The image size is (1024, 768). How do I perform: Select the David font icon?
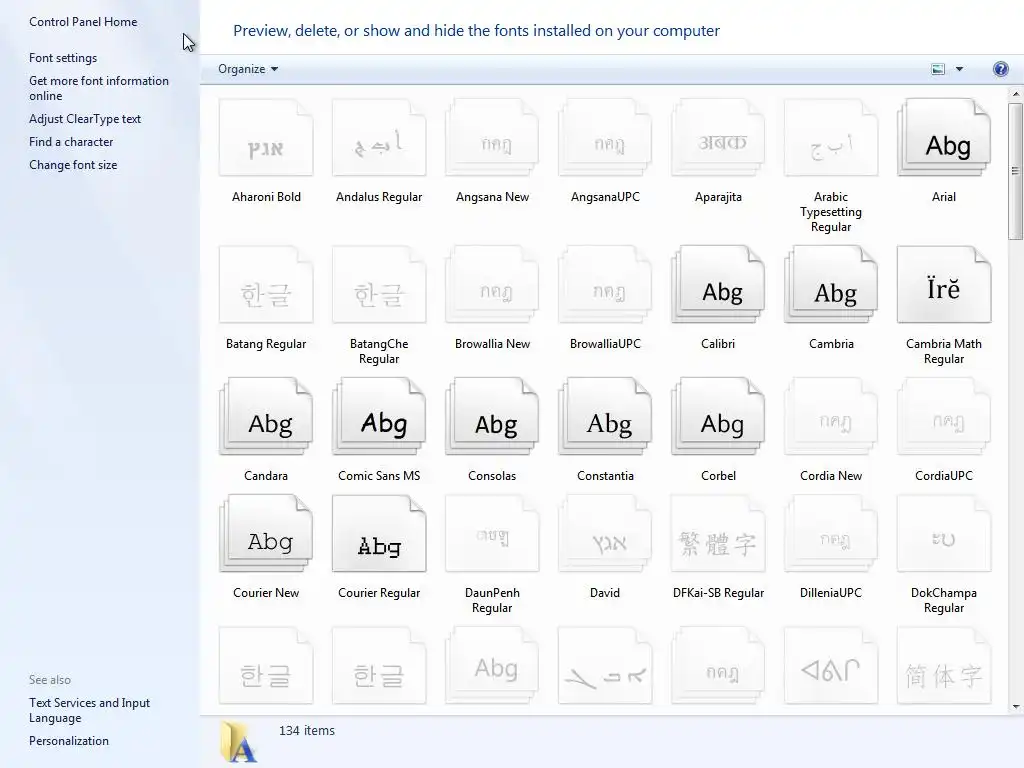pyautogui.click(x=605, y=534)
